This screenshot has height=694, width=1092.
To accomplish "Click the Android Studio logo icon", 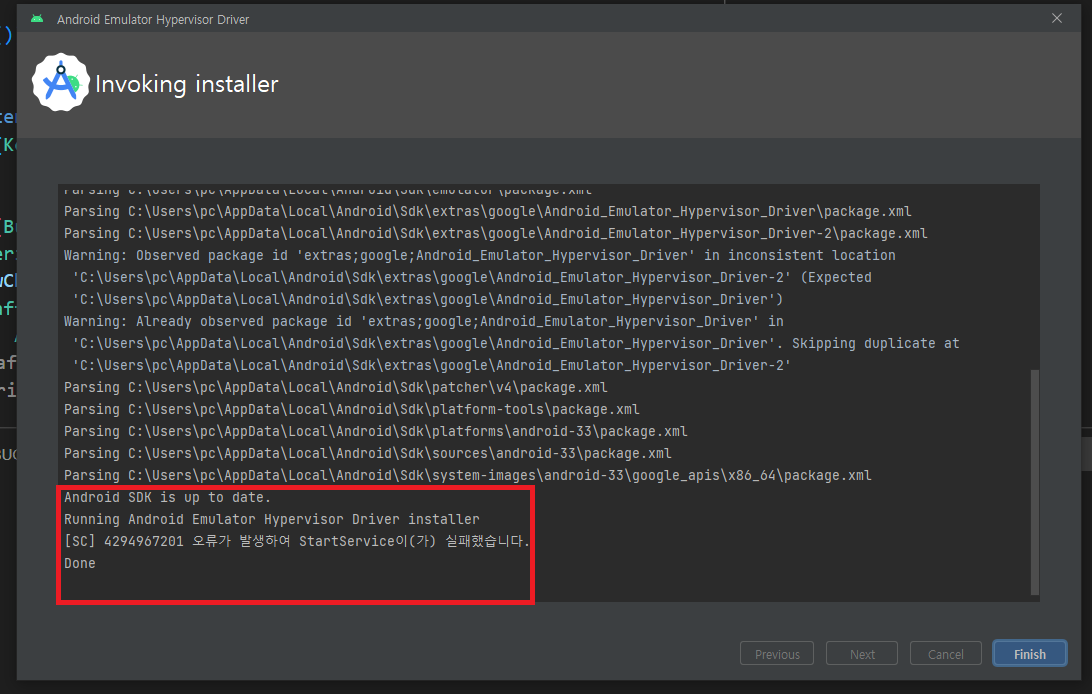I will [x=61, y=82].
